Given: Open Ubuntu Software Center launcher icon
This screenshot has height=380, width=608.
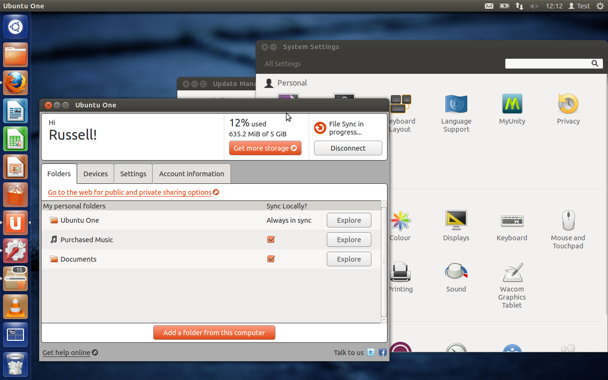Looking at the screenshot, I should point(16,194).
